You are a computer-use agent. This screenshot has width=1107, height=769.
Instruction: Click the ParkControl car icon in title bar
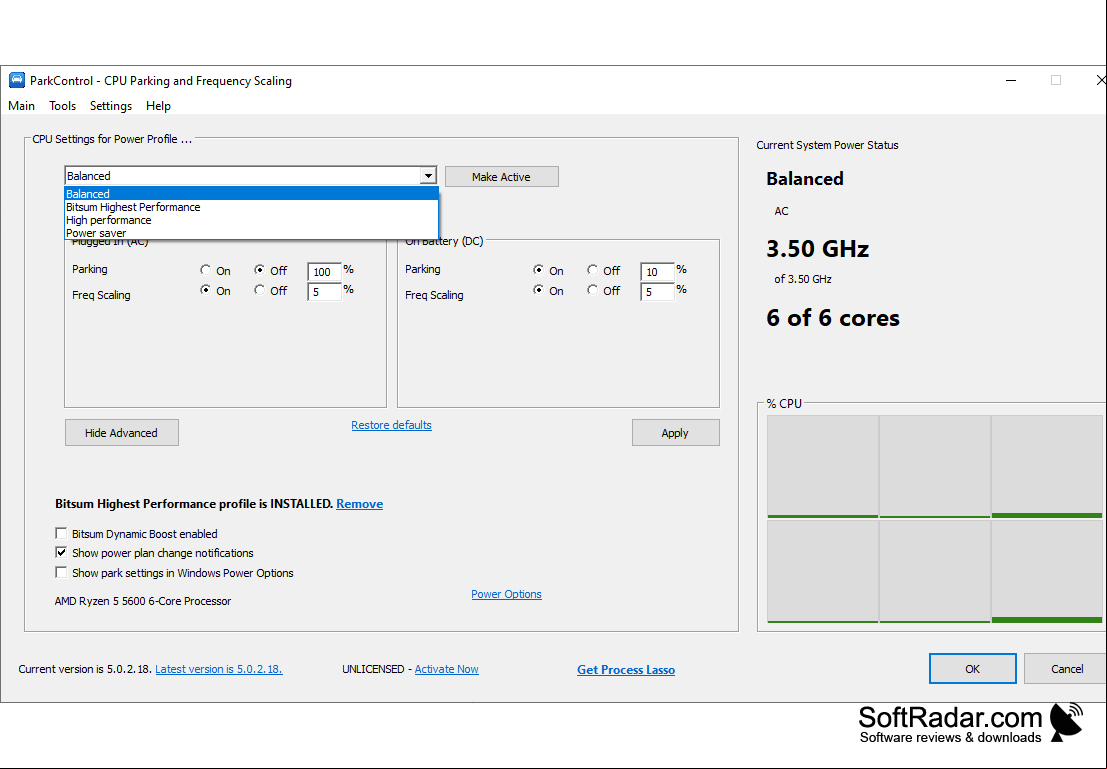click(x=16, y=81)
